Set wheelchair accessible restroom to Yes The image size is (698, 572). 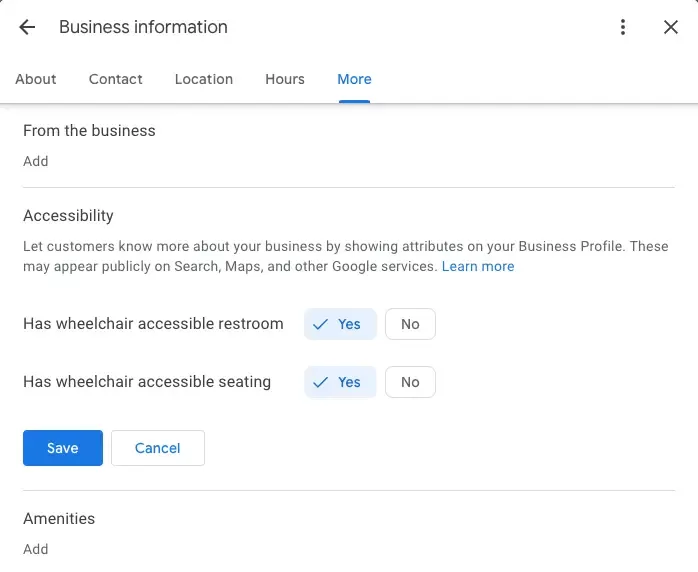click(x=340, y=324)
